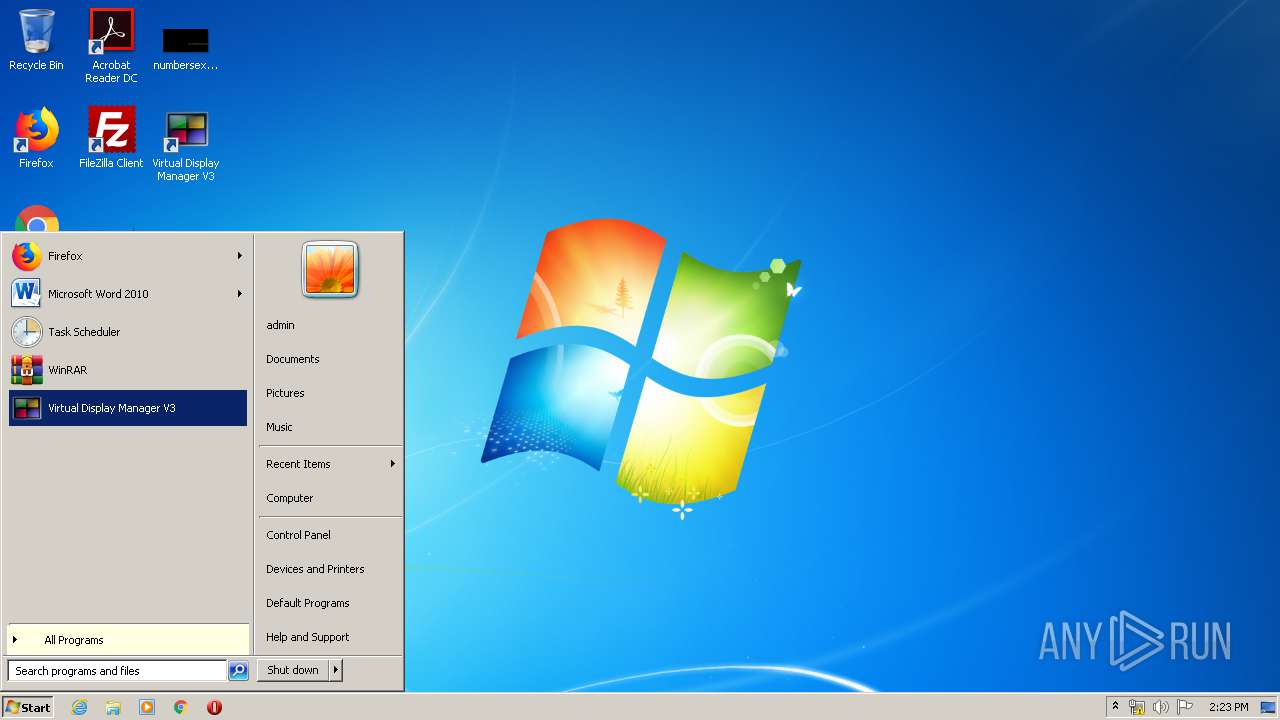Select Virtual Display Manager V3 in Start menu
Image resolution: width=1280 pixels, height=720 pixels.
[127, 408]
